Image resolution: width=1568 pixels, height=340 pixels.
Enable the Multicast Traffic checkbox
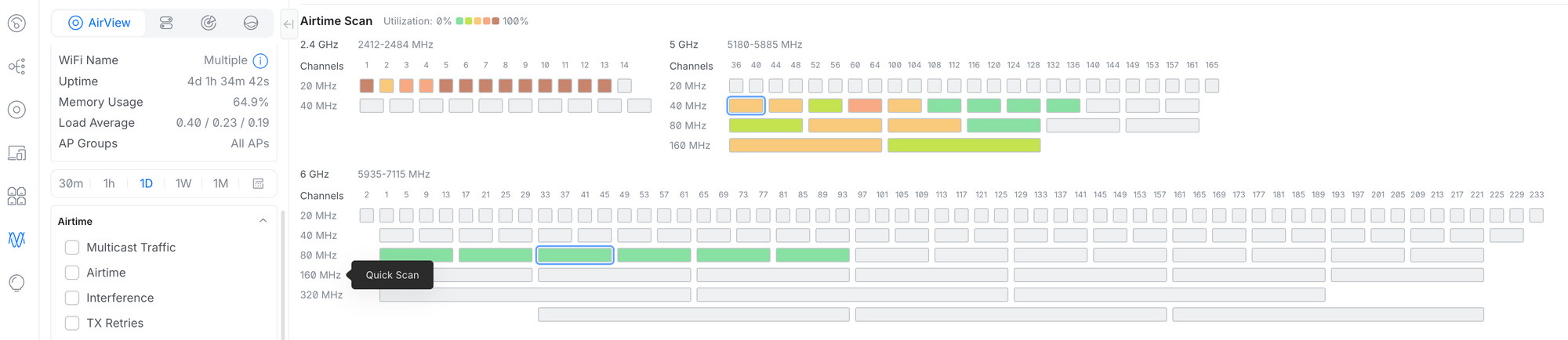pyautogui.click(x=72, y=248)
